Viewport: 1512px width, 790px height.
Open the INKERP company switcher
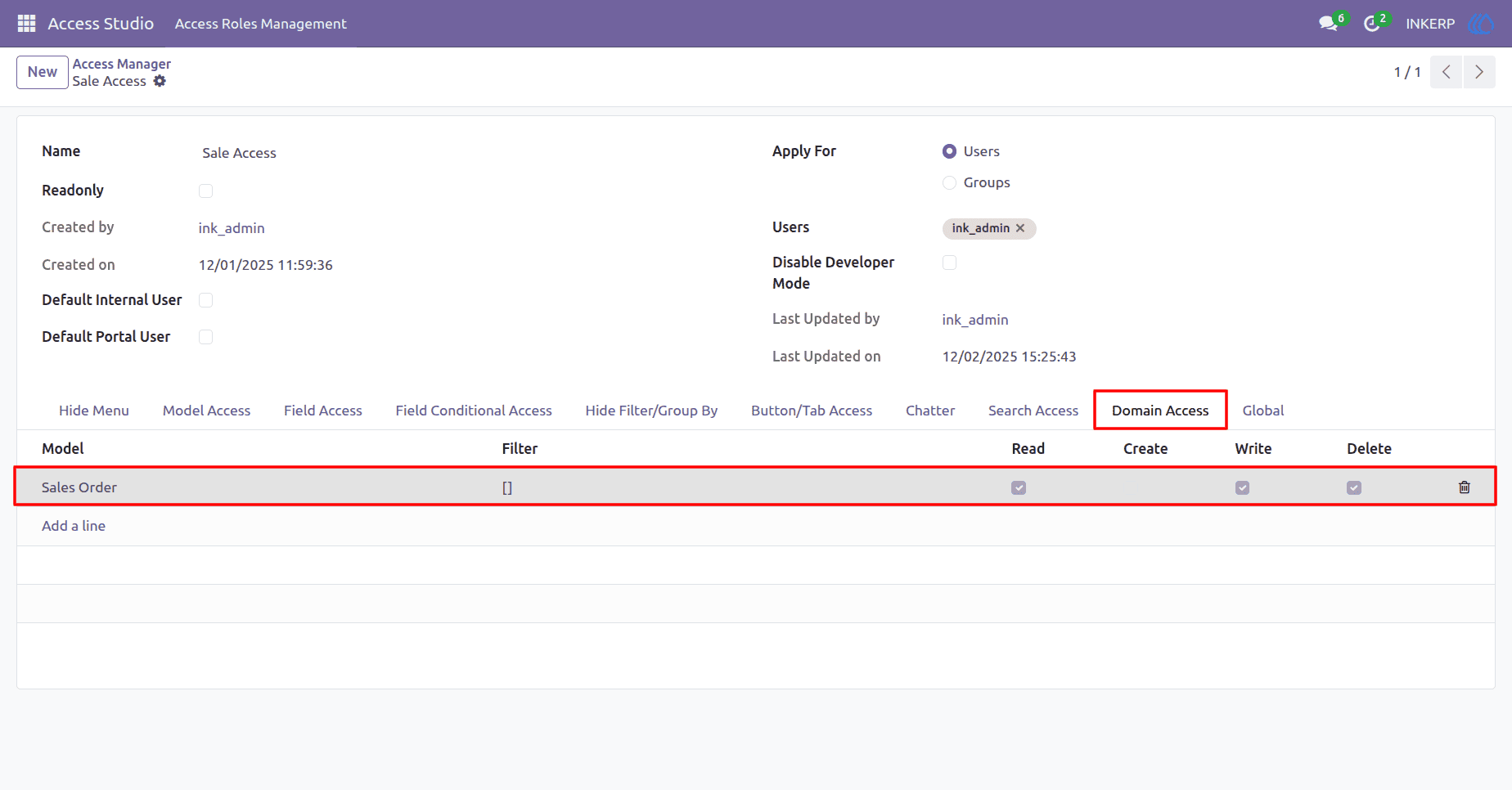tap(1430, 24)
